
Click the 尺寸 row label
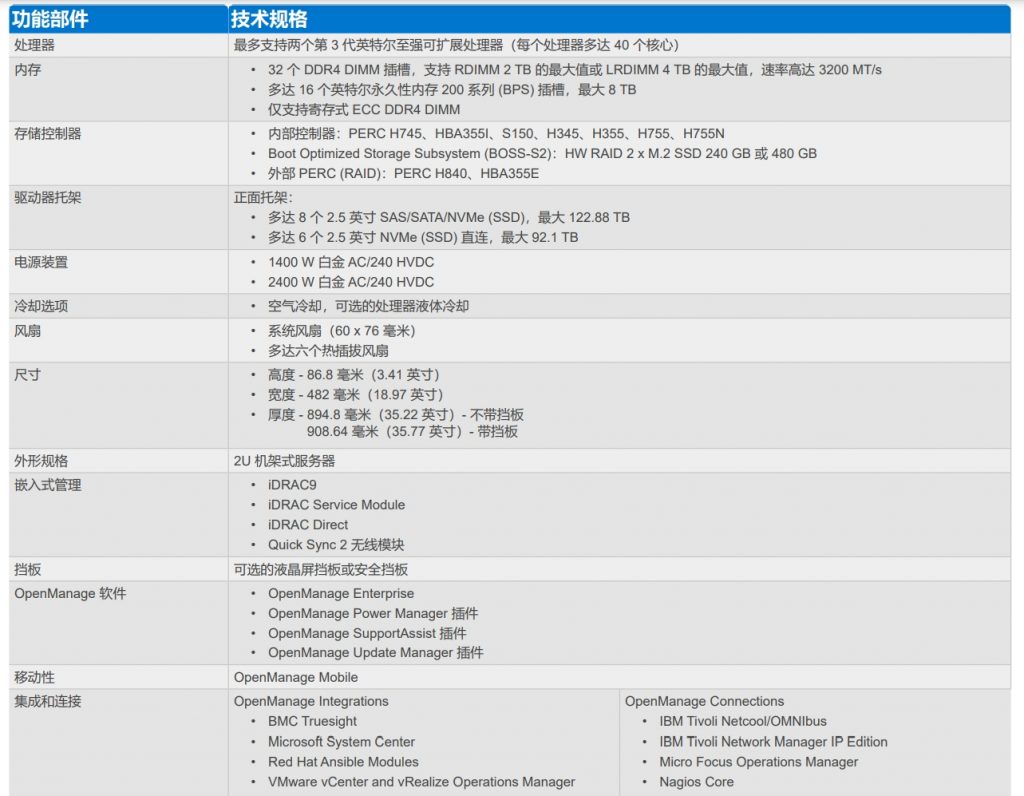27,375
